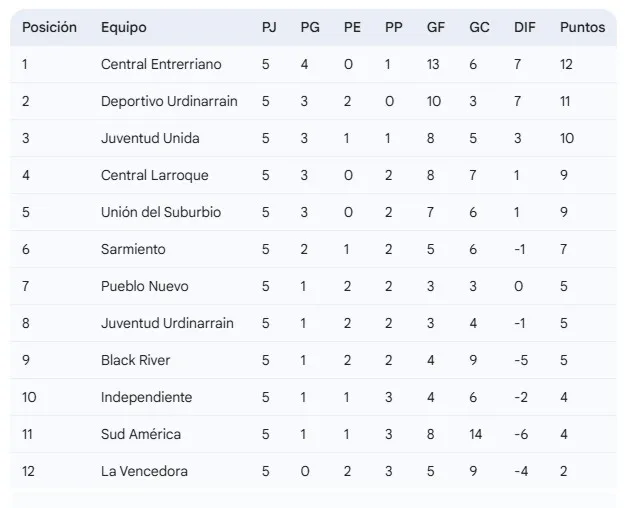Open Central Larroque team row
This screenshot has width=625, height=508.
click(x=155, y=176)
